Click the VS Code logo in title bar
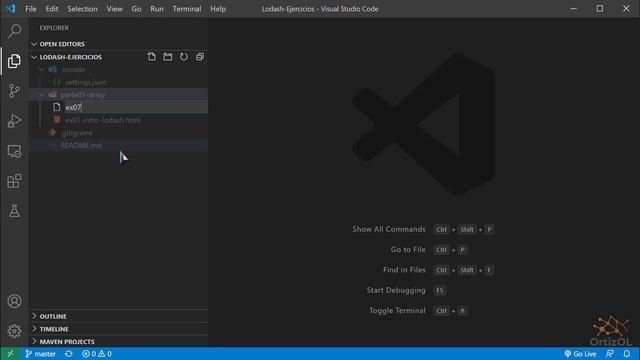Image resolution: width=640 pixels, height=360 pixels. pyautogui.click(x=11, y=9)
